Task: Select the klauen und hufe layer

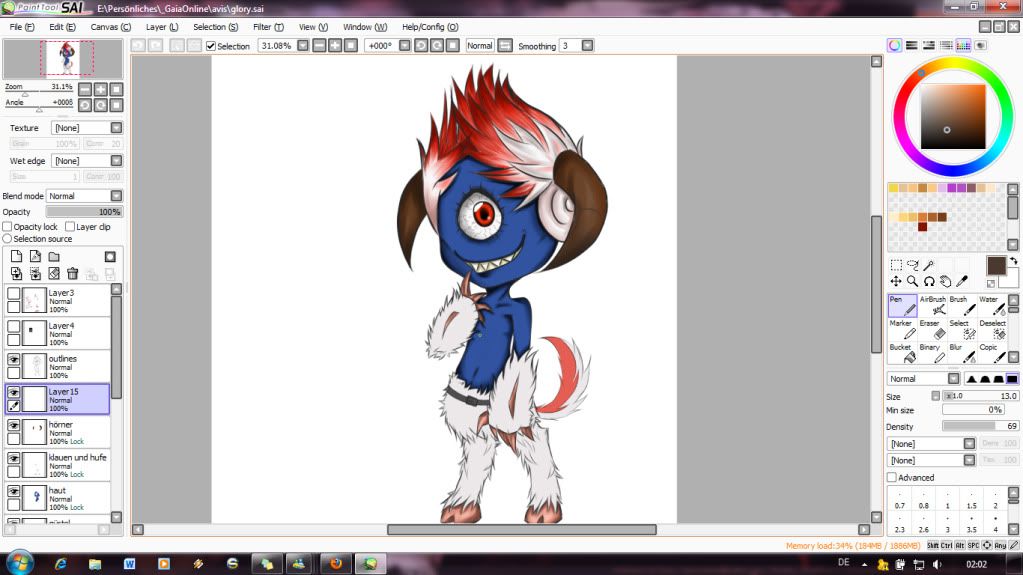Action: pyautogui.click(x=58, y=465)
